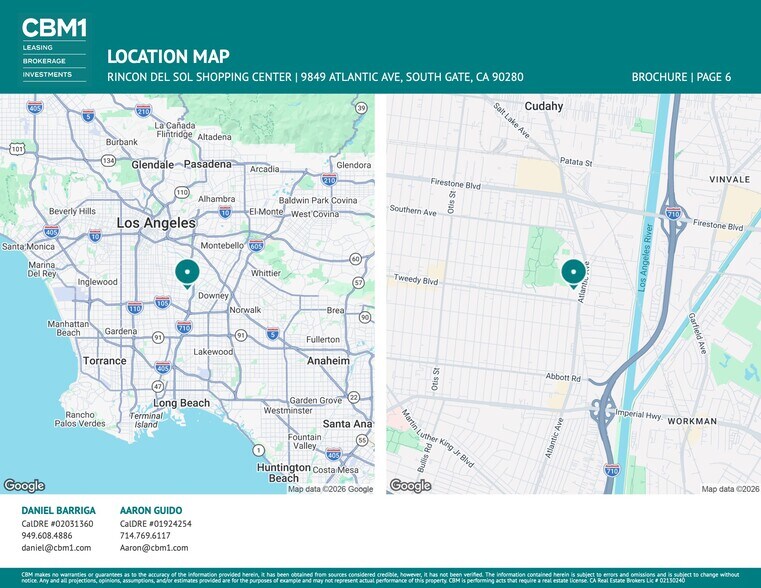Click the Route 22 shield near Garden Grove

tap(354, 397)
